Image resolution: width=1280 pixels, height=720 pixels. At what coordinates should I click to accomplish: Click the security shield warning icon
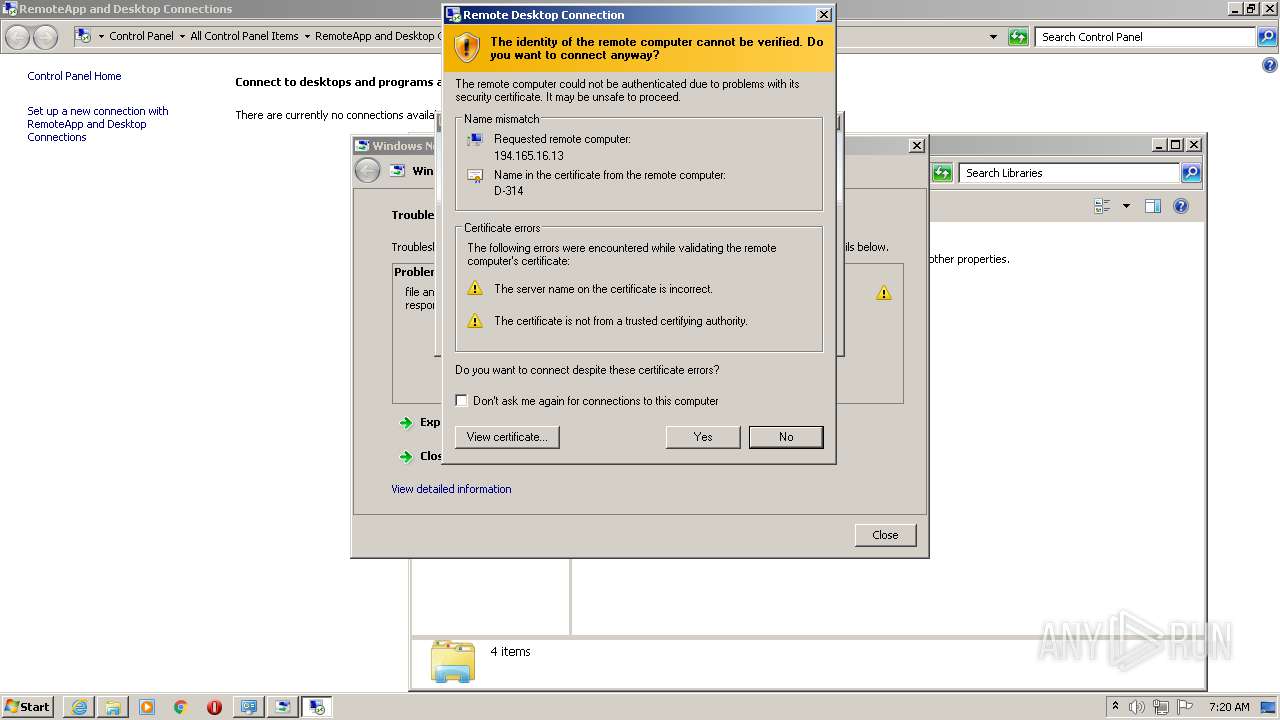tap(467, 47)
